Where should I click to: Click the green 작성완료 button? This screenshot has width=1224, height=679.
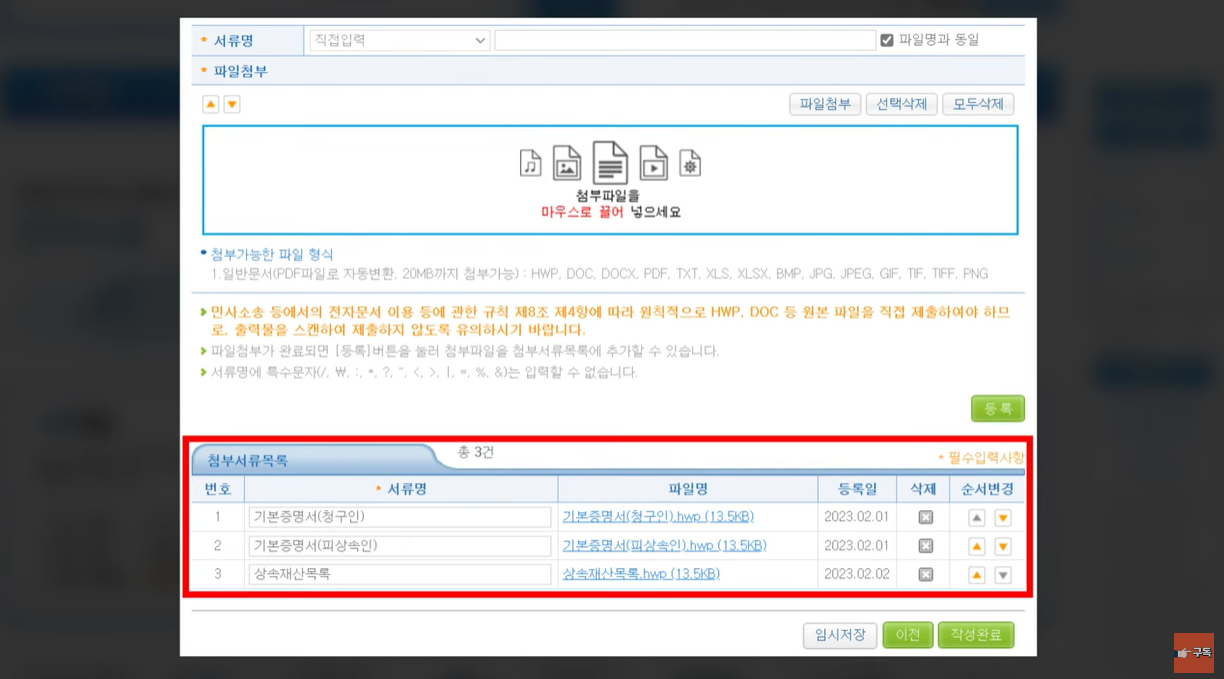(976, 635)
